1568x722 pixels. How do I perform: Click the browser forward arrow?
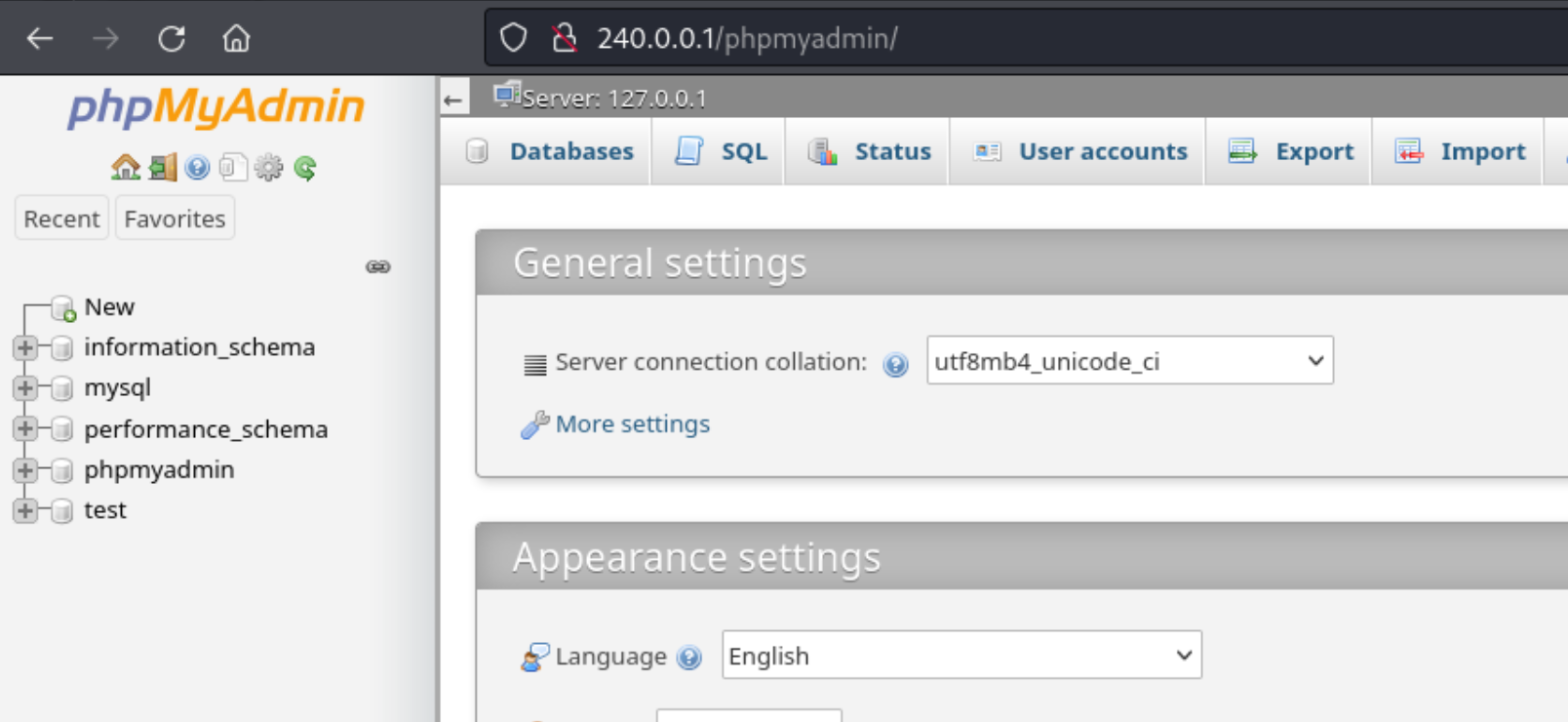coord(105,38)
